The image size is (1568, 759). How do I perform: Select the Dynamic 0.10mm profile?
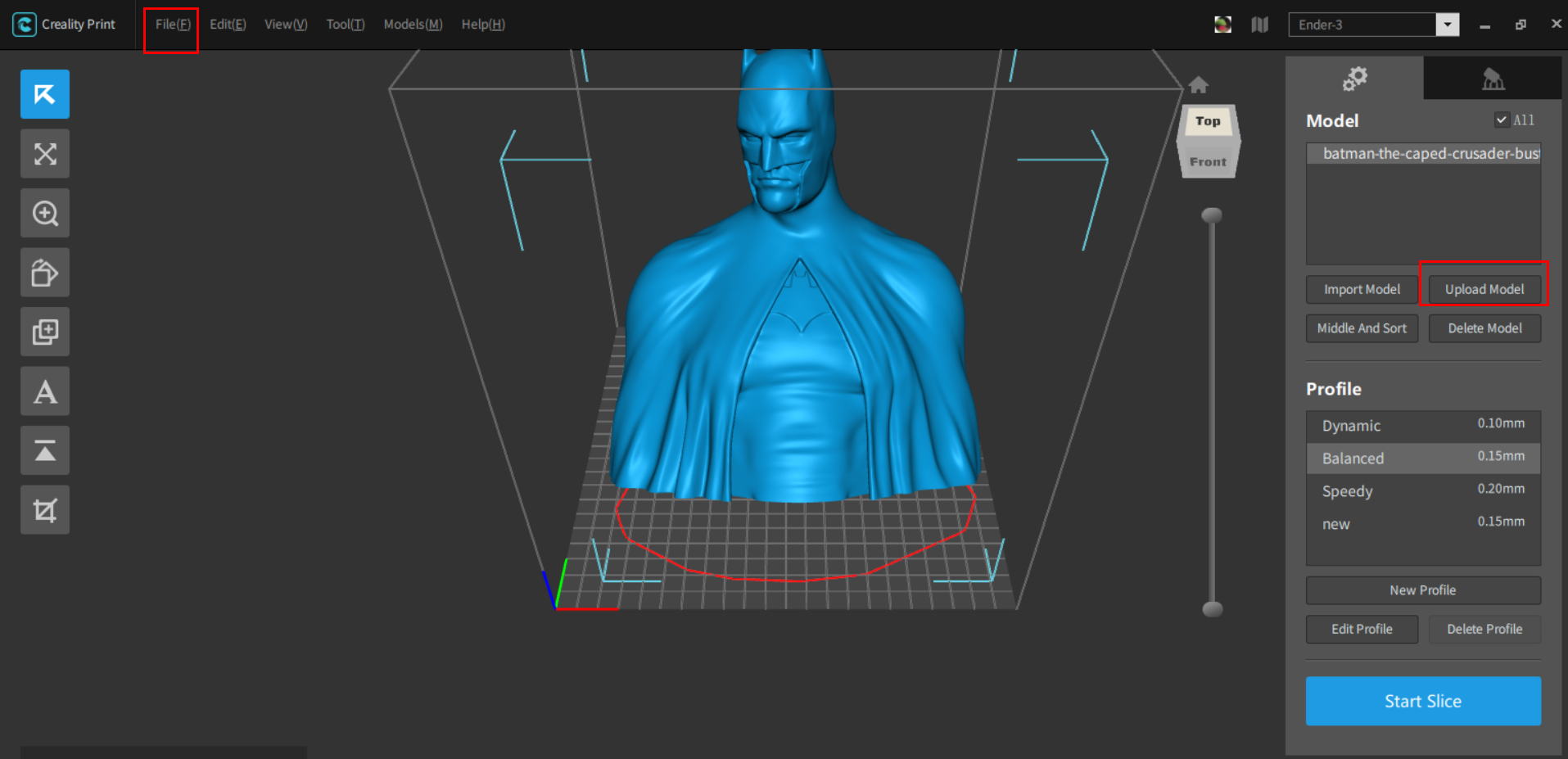1422,425
